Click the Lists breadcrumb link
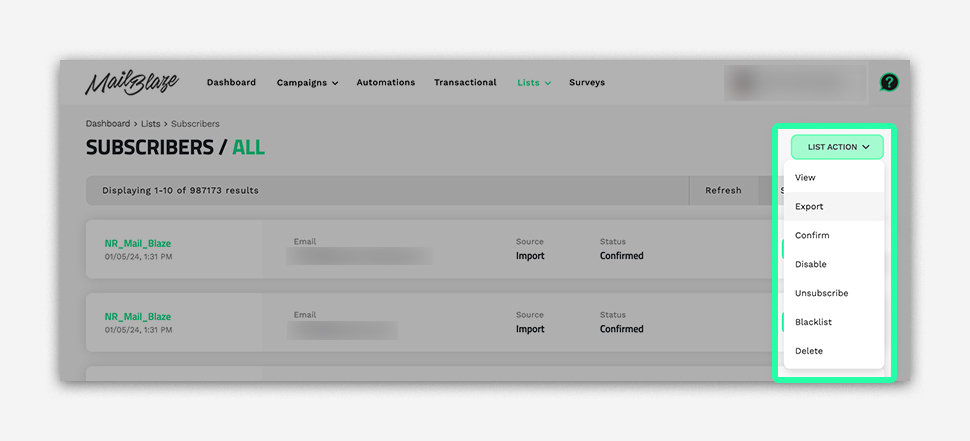 click(x=150, y=124)
